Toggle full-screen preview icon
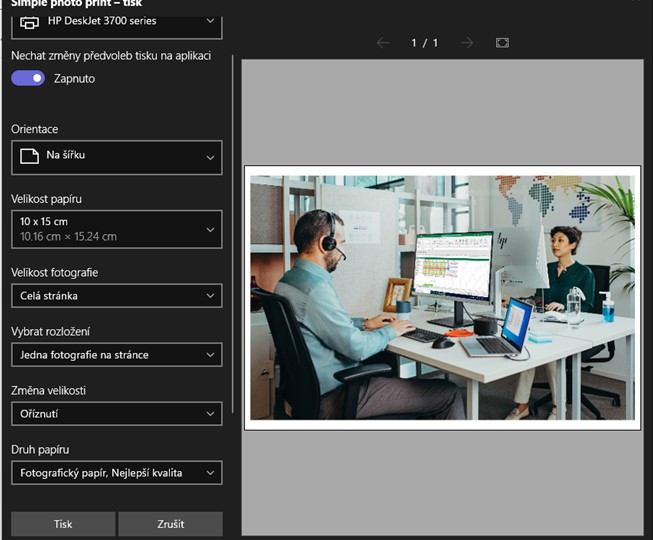This screenshot has height=540, width=653. tap(502, 43)
